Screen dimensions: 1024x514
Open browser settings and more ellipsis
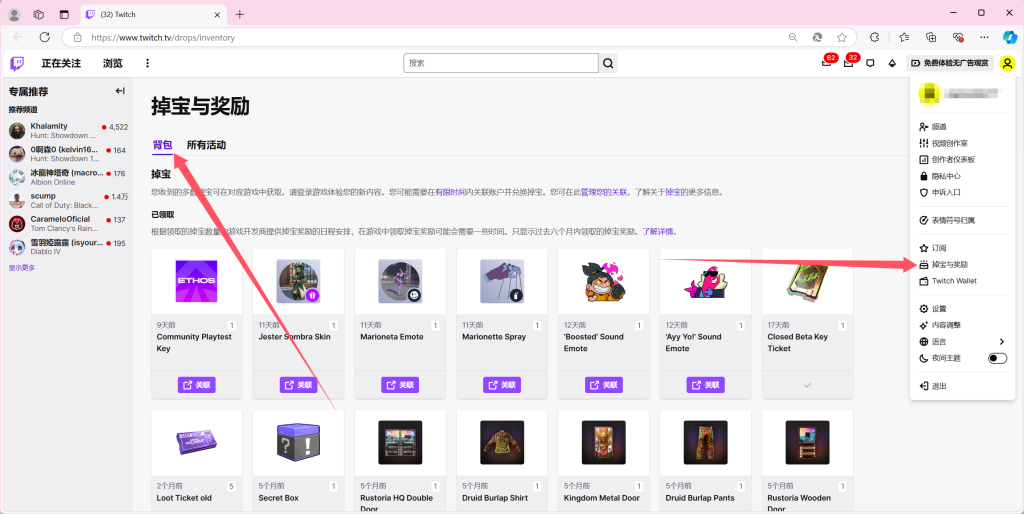(984, 37)
